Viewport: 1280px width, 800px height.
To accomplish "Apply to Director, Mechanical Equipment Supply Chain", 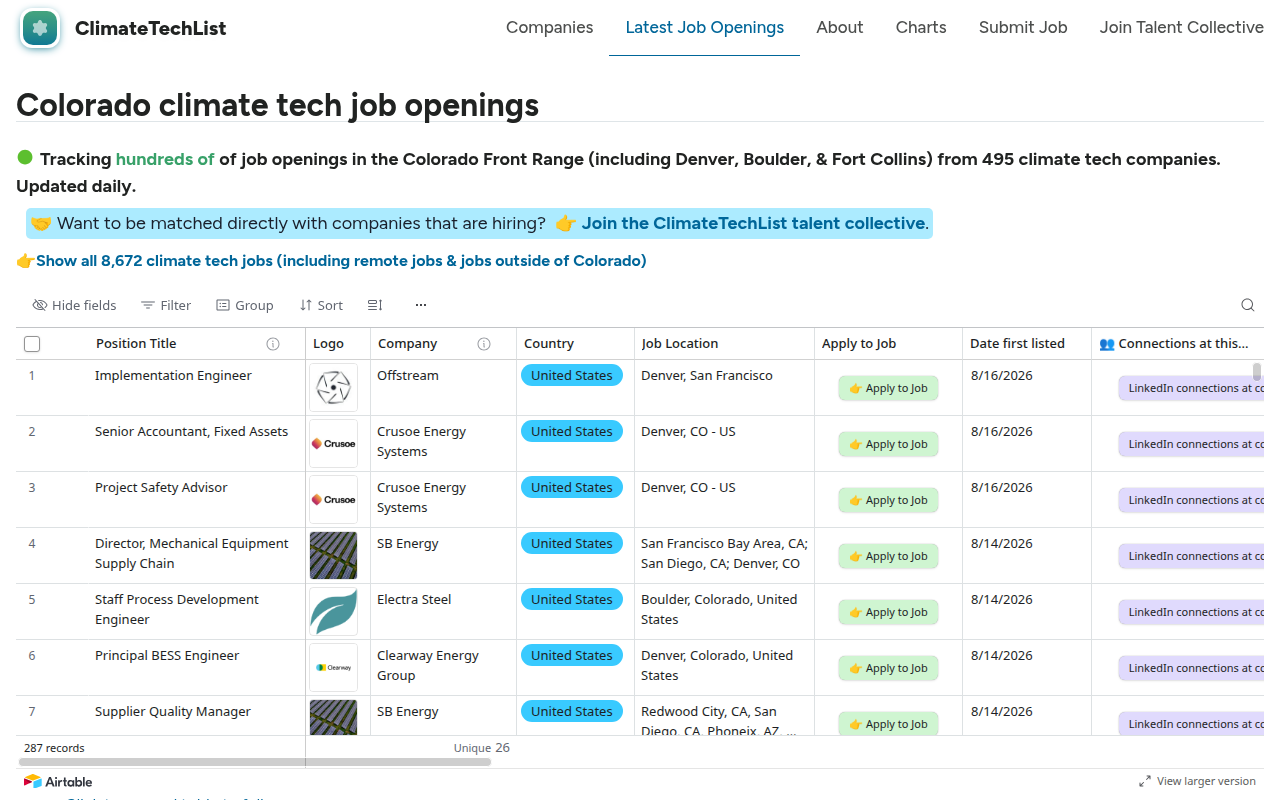I will click(x=888, y=556).
